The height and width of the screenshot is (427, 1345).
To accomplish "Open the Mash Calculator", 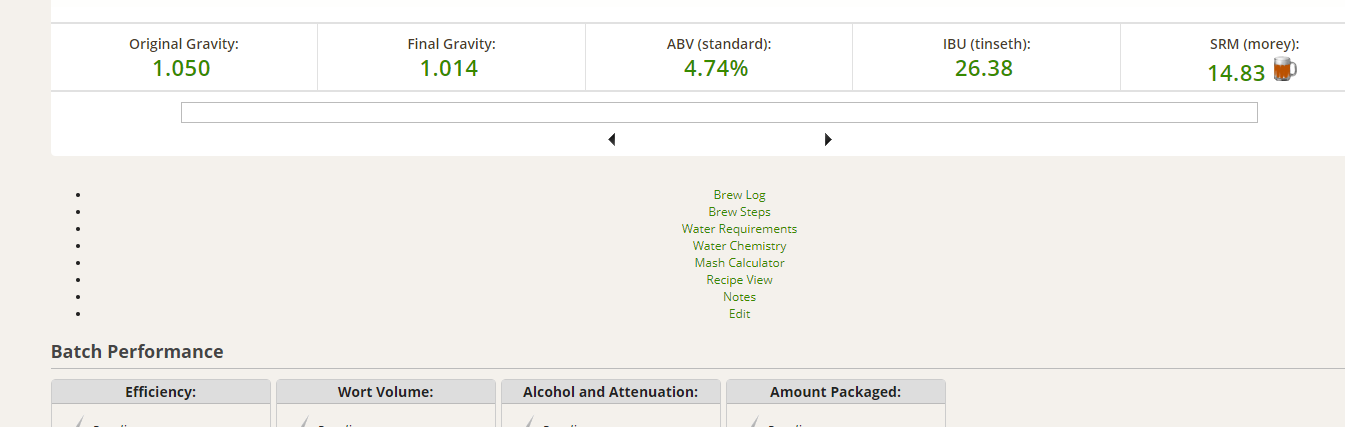I will (739, 263).
